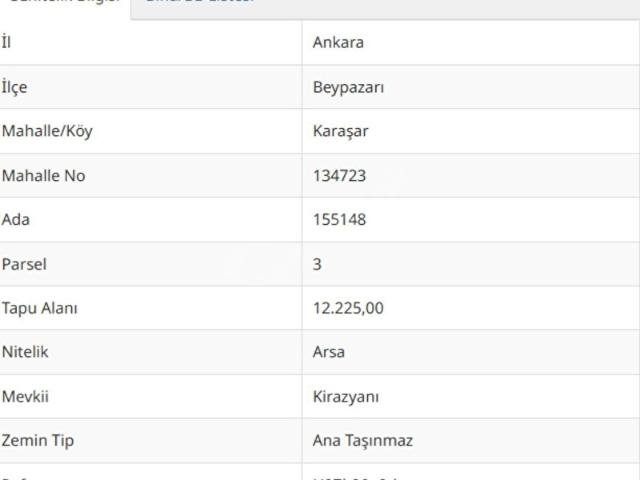640x480 pixels.
Task: Select the Parsel row label
Action: click(24, 264)
